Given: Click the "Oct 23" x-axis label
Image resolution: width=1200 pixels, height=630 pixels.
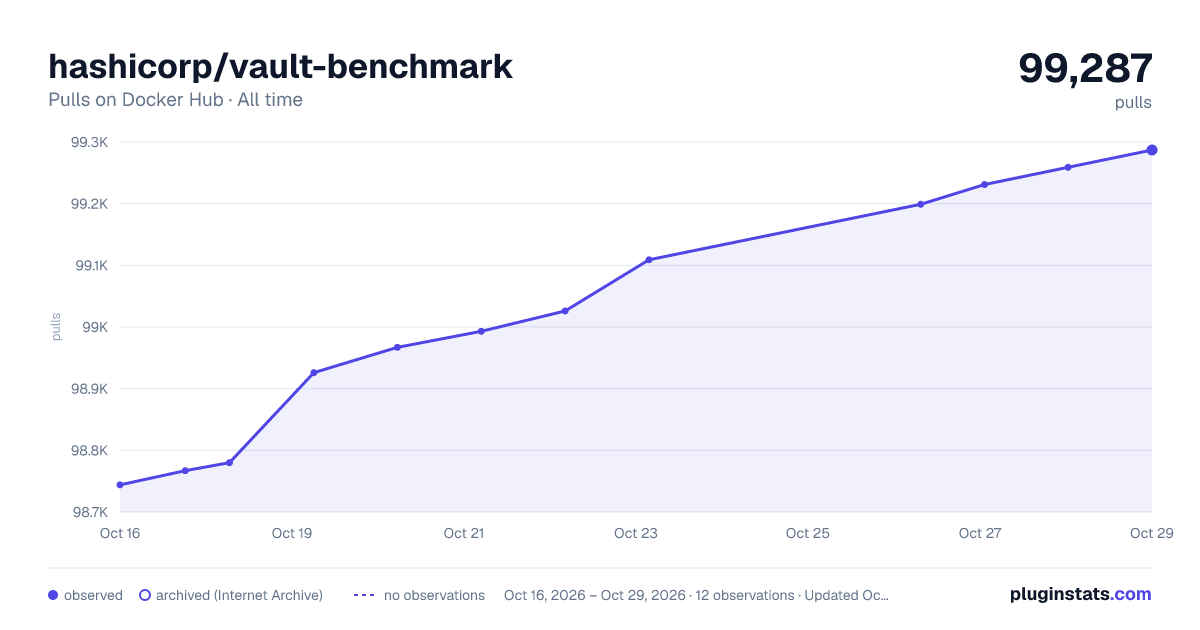Looking at the screenshot, I should click(x=636, y=533).
